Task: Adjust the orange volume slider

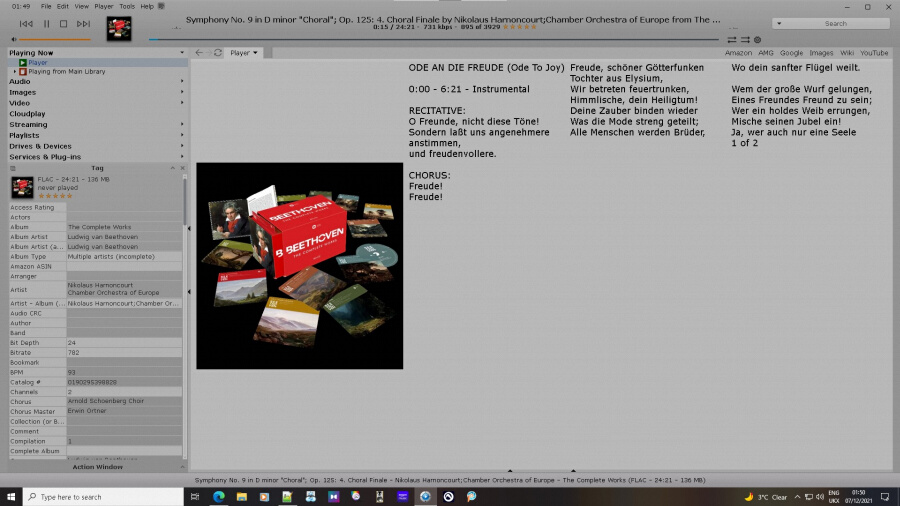Action: point(55,40)
